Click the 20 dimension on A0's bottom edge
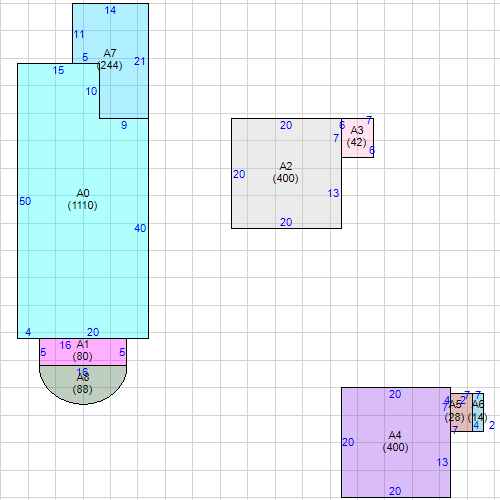The height and width of the screenshot is (500, 500). click(93, 332)
